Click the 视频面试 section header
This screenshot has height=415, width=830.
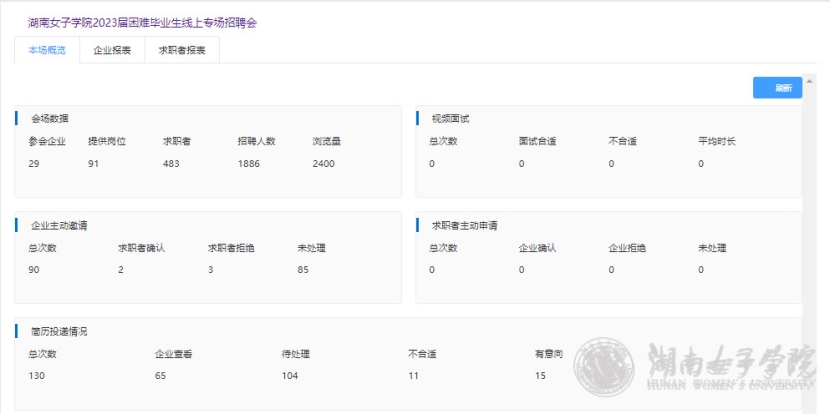[x=450, y=118]
